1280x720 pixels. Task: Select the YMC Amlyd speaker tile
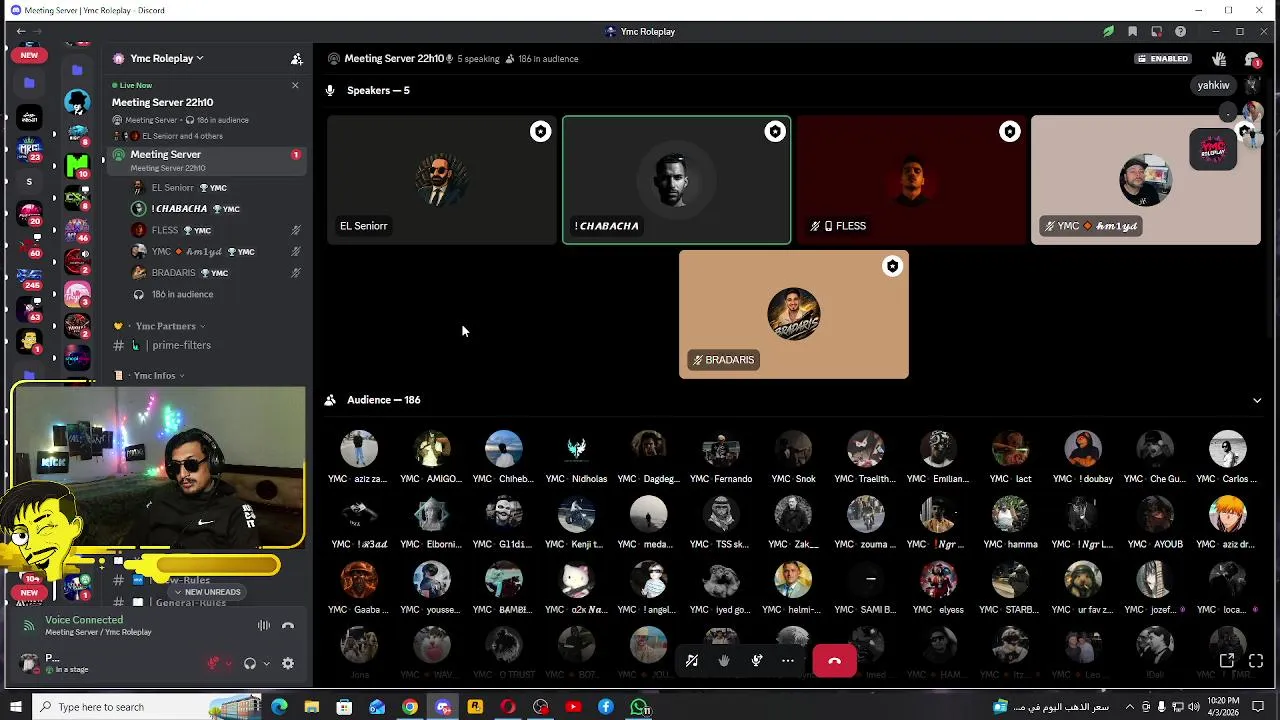coord(1146,180)
